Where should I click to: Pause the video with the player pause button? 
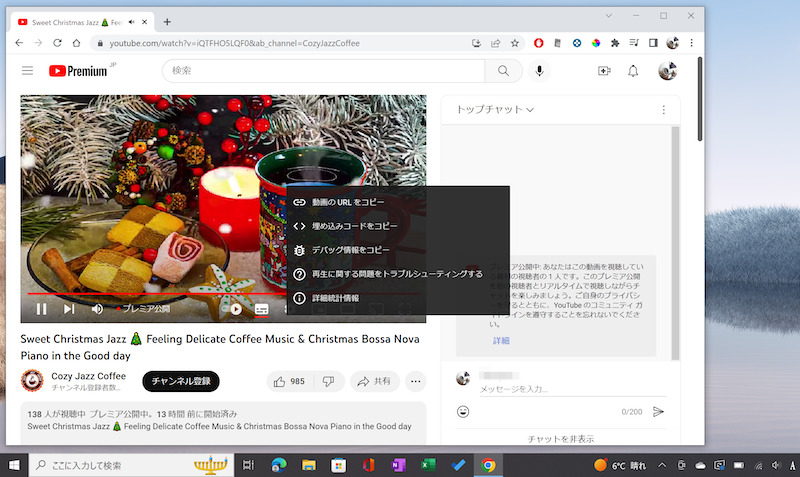[x=42, y=309]
